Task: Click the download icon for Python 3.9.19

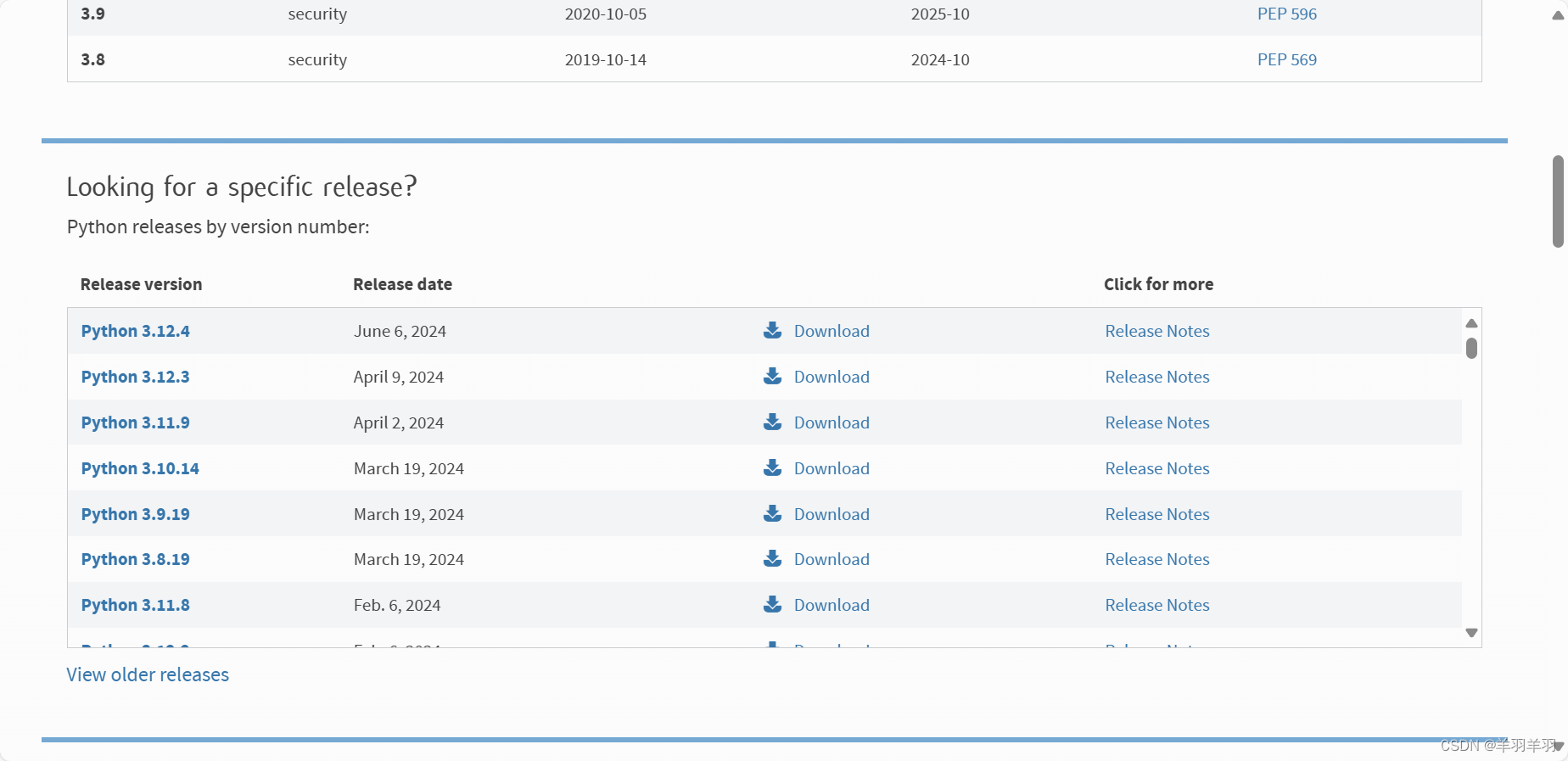Action: [x=772, y=513]
